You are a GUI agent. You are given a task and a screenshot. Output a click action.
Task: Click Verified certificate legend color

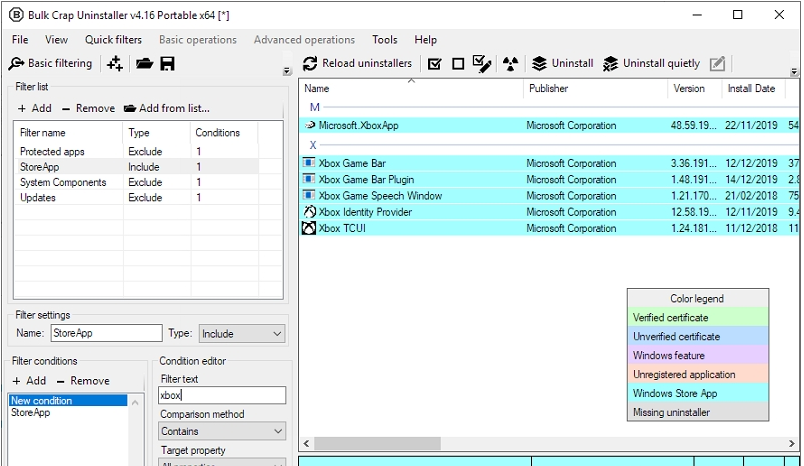point(697,317)
